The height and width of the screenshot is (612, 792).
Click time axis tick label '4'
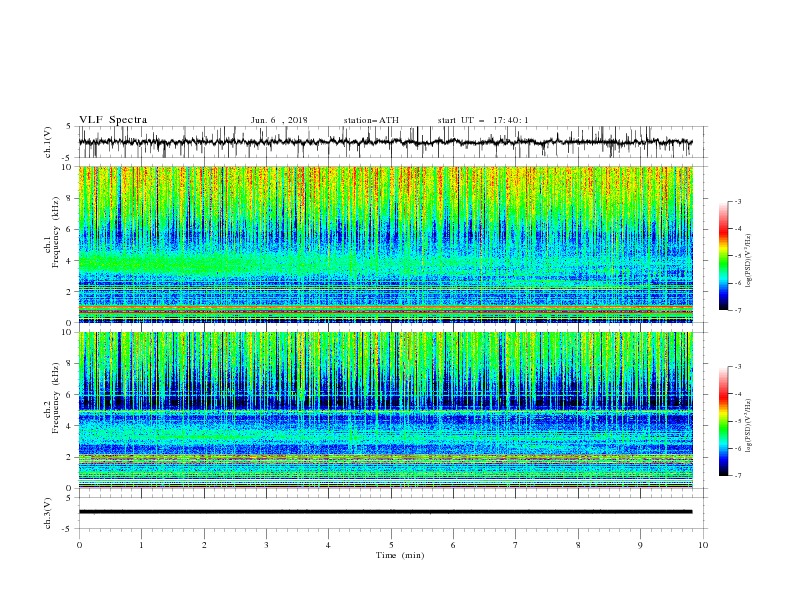point(328,545)
